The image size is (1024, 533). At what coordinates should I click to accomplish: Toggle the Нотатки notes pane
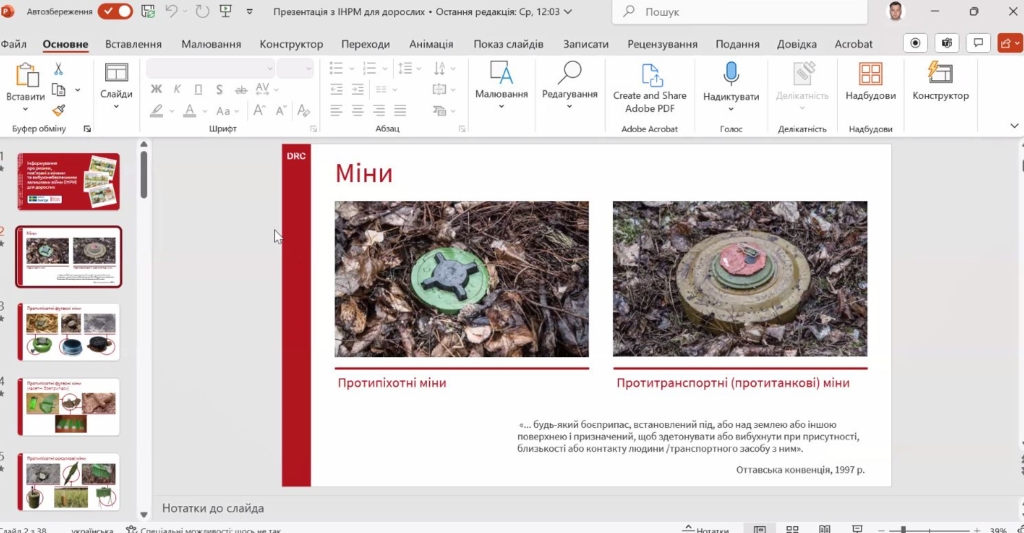point(705,529)
